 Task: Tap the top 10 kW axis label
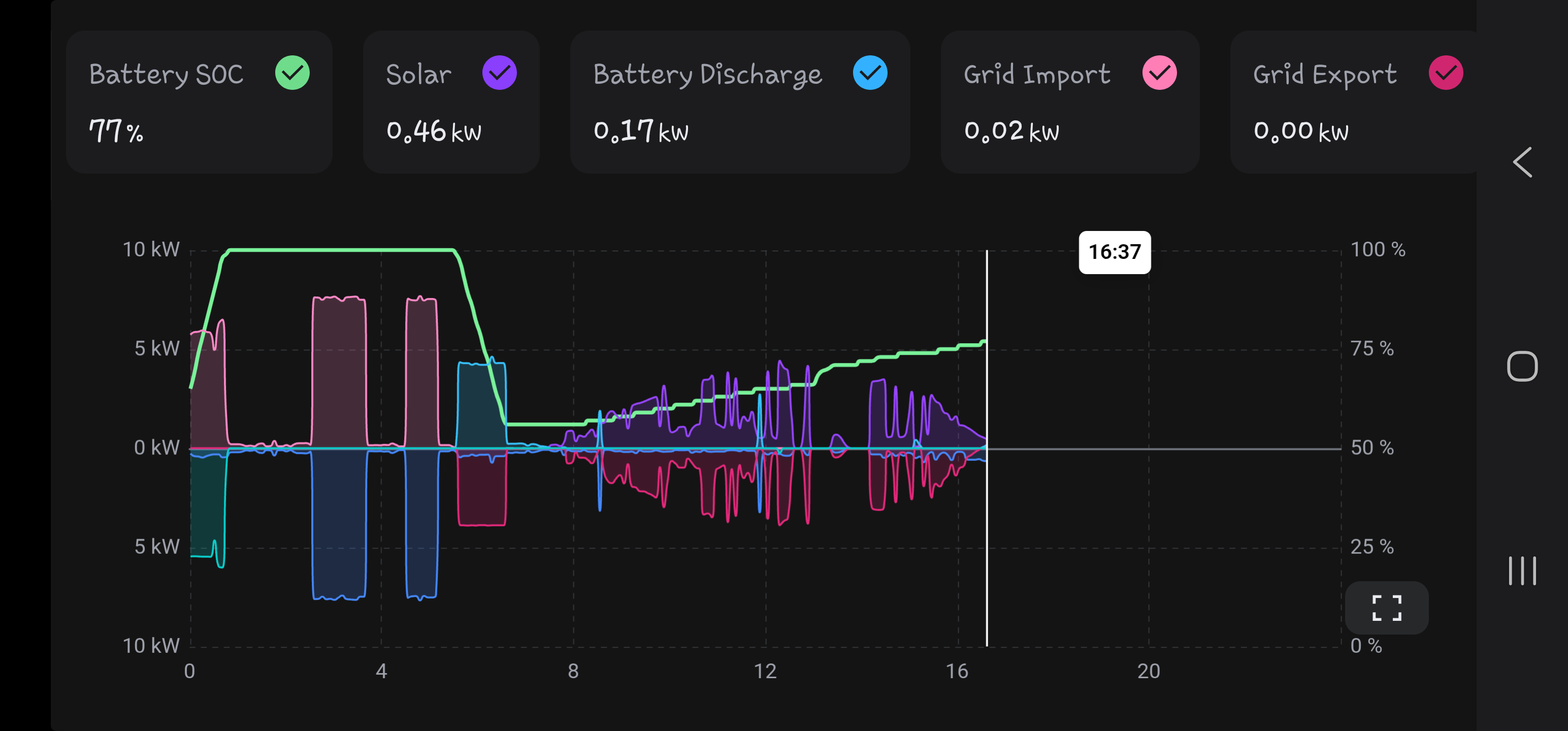151,250
